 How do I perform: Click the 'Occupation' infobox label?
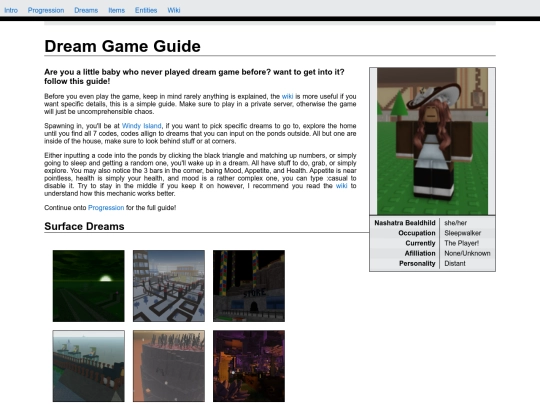pyautogui.click(x=417, y=233)
